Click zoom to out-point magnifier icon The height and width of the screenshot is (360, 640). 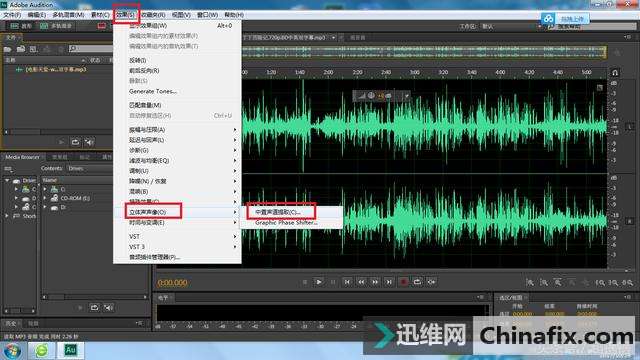click(x=613, y=282)
